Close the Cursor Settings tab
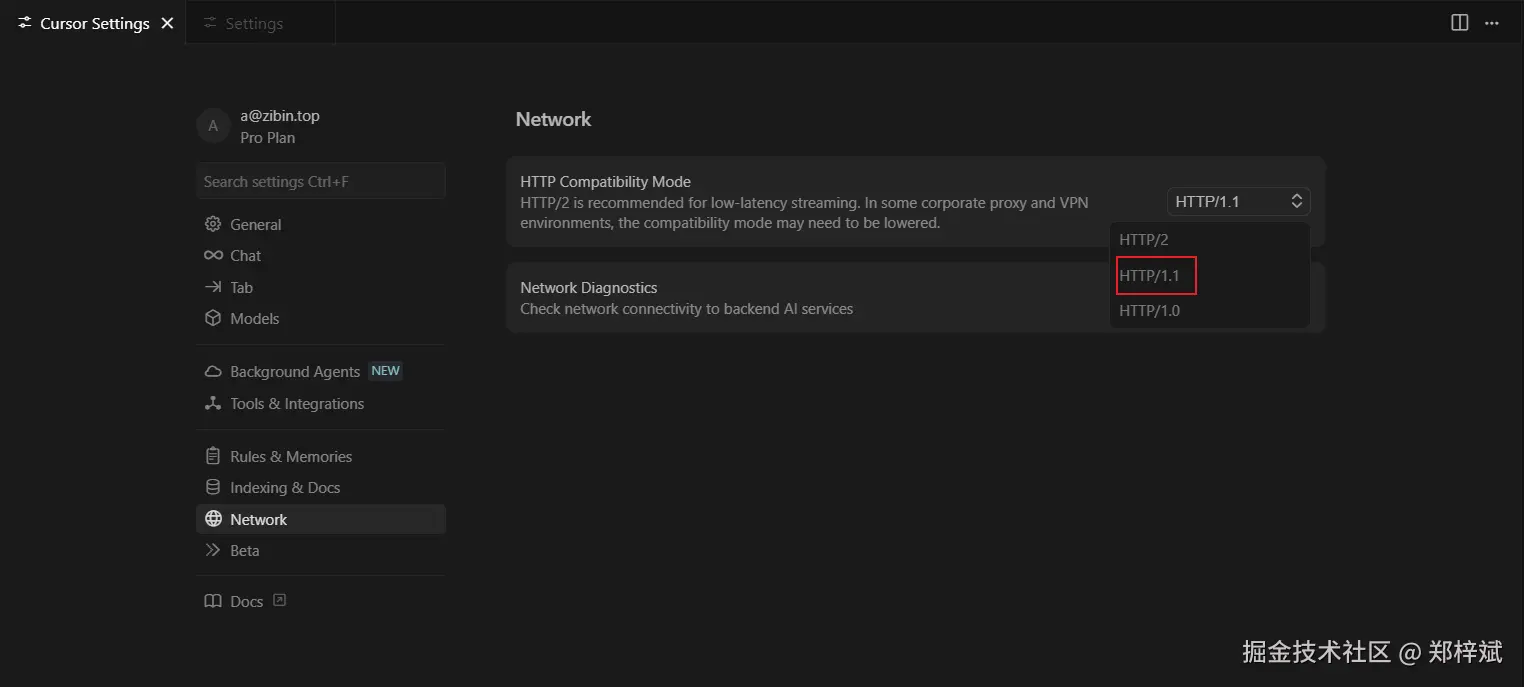Screen dimensions: 1524x687 click(x=167, y=23)
